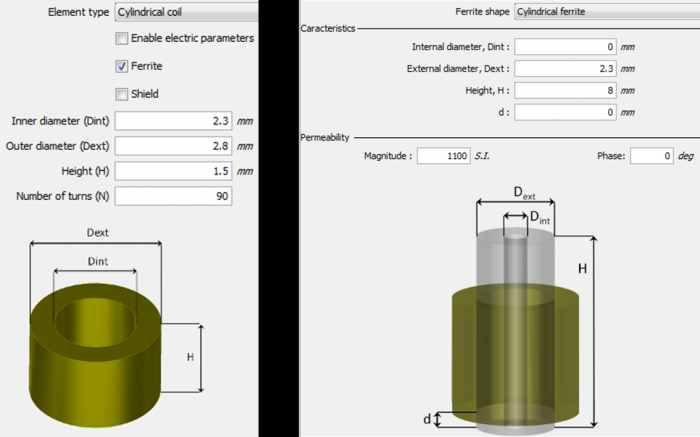Click the Ferrite checkbox label

pos(146,66)
